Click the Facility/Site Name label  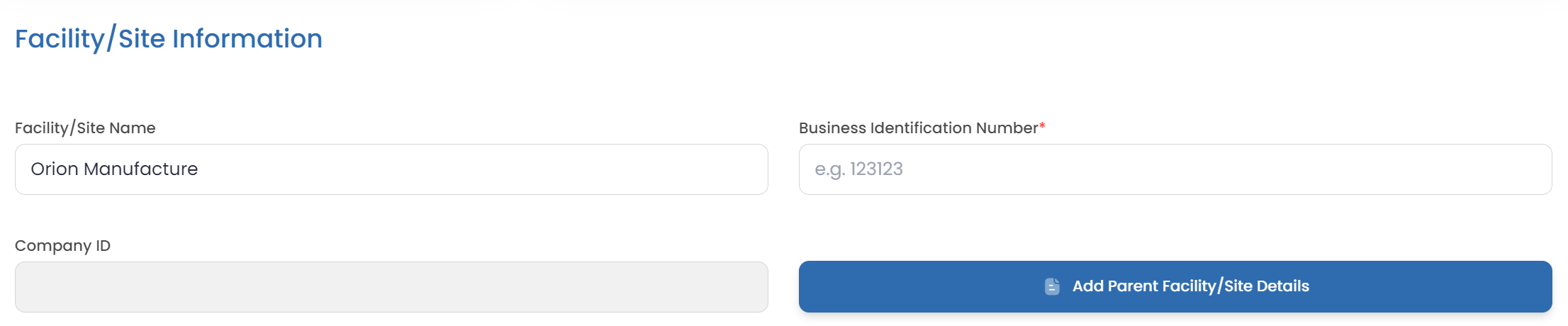click(x=85, y=128)
